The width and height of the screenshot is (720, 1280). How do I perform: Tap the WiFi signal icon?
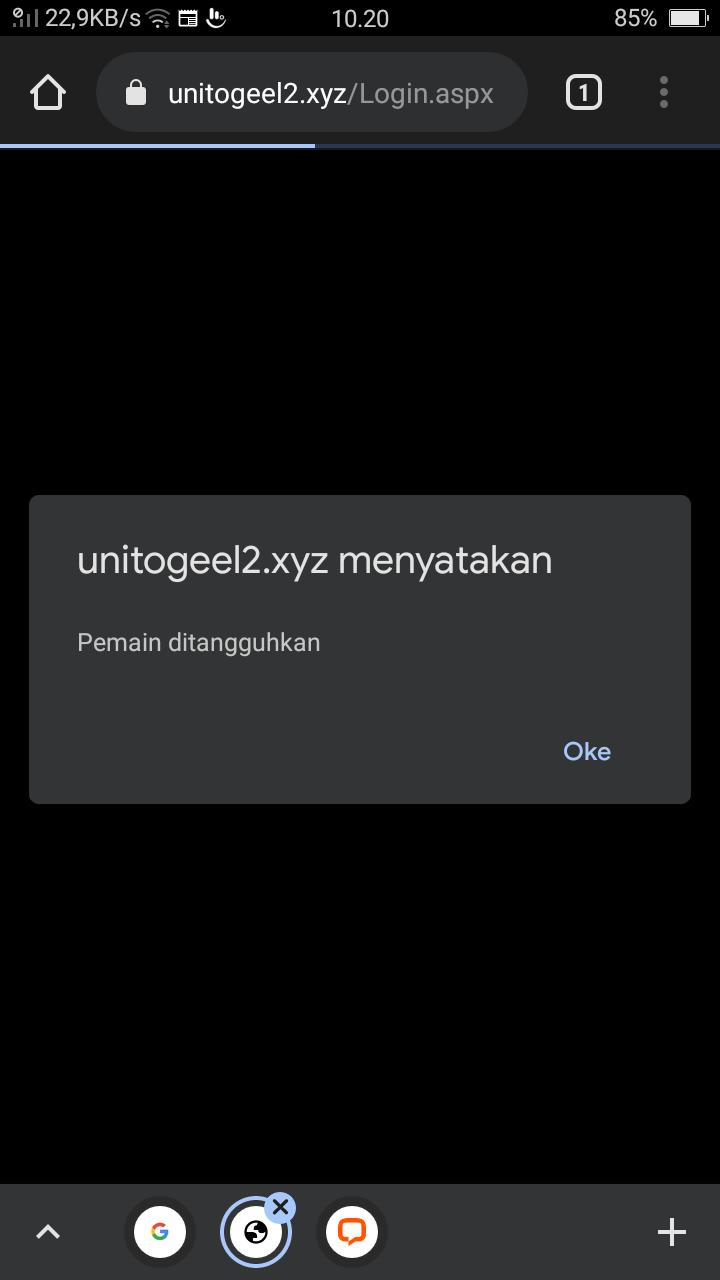pos(158,18)
